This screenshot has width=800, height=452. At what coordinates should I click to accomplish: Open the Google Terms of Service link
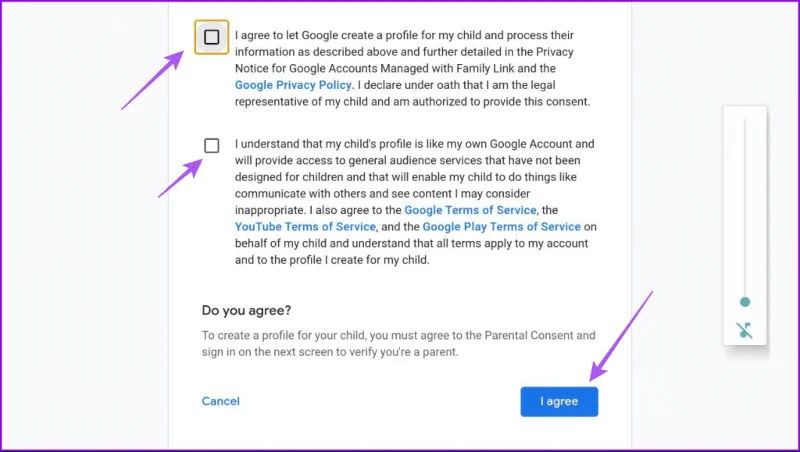coord(470,210)
